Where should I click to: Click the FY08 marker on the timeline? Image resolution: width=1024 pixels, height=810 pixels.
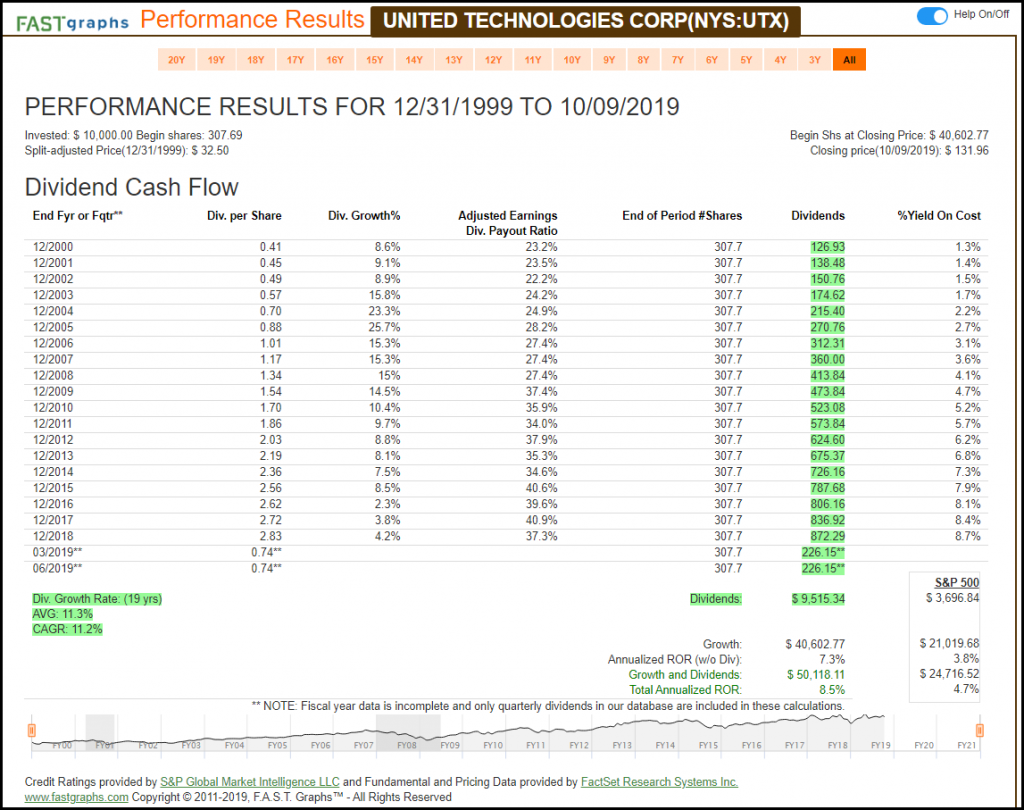click(407, 745)
